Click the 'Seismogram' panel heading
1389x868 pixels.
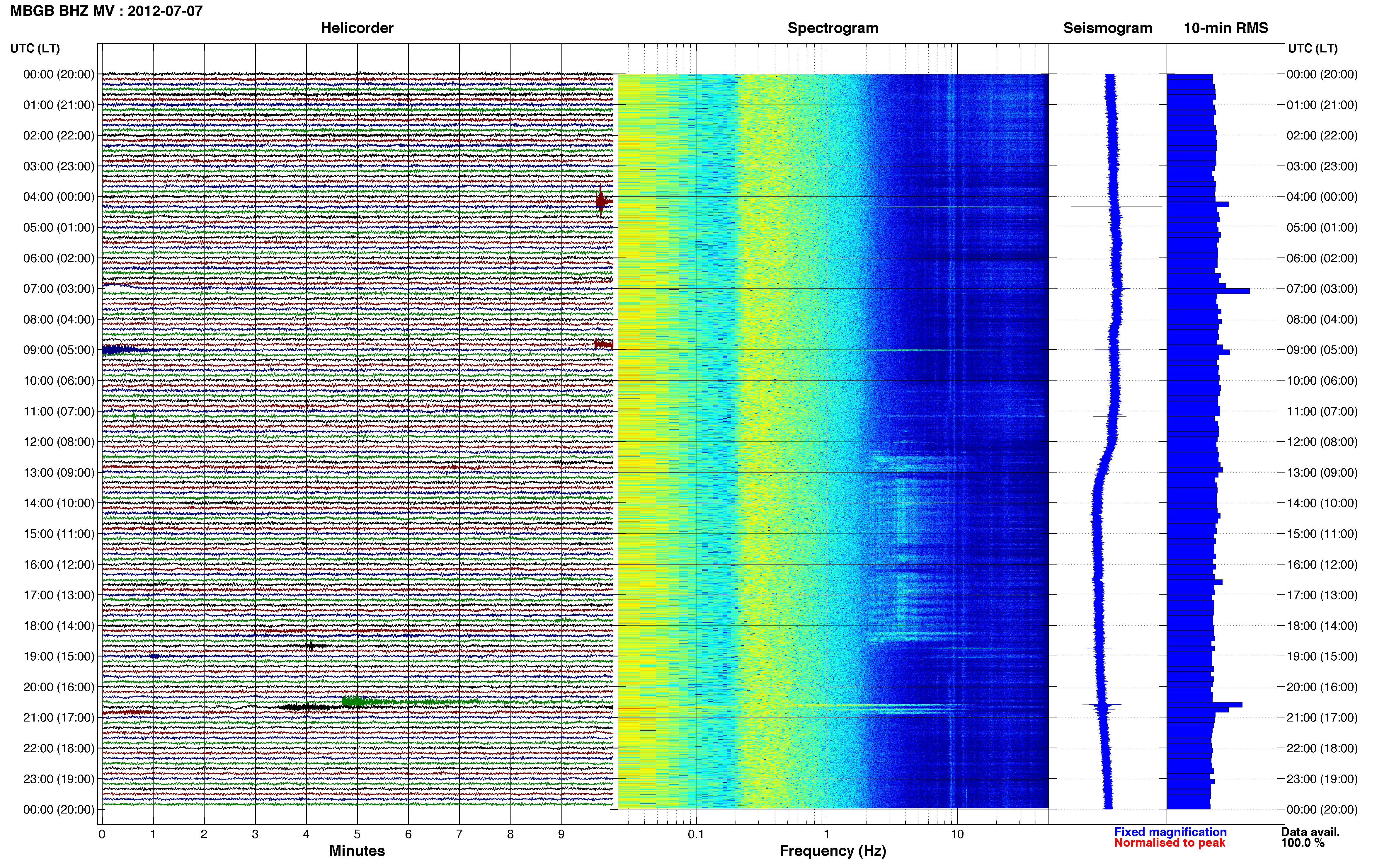(x=1108, y=28)
